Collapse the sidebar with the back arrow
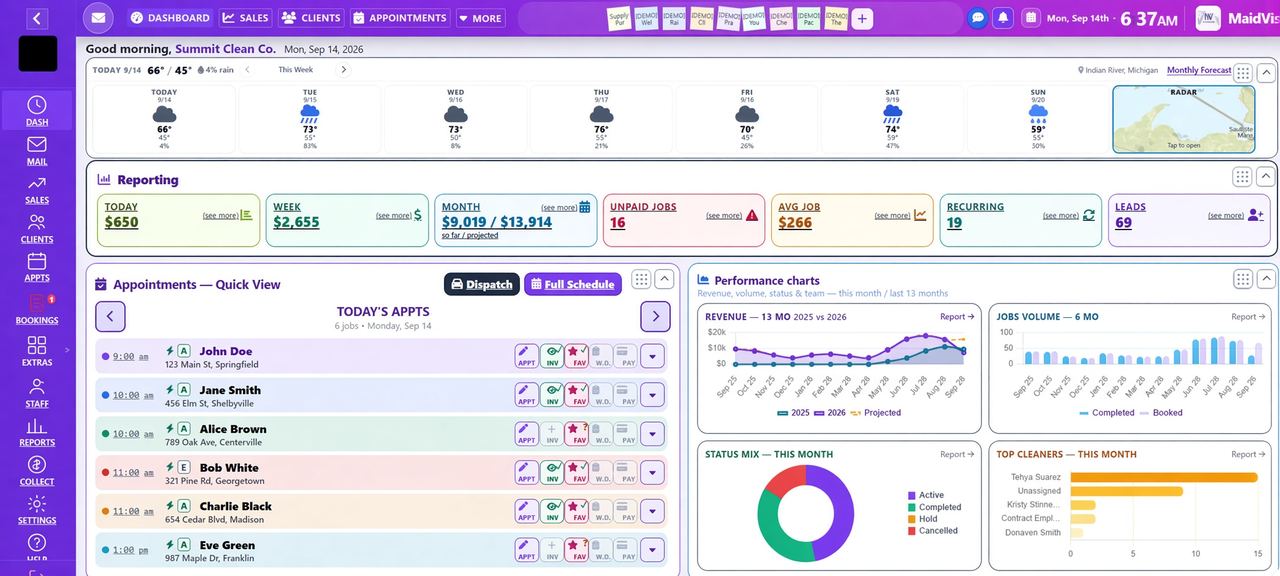 pos(36,18)
